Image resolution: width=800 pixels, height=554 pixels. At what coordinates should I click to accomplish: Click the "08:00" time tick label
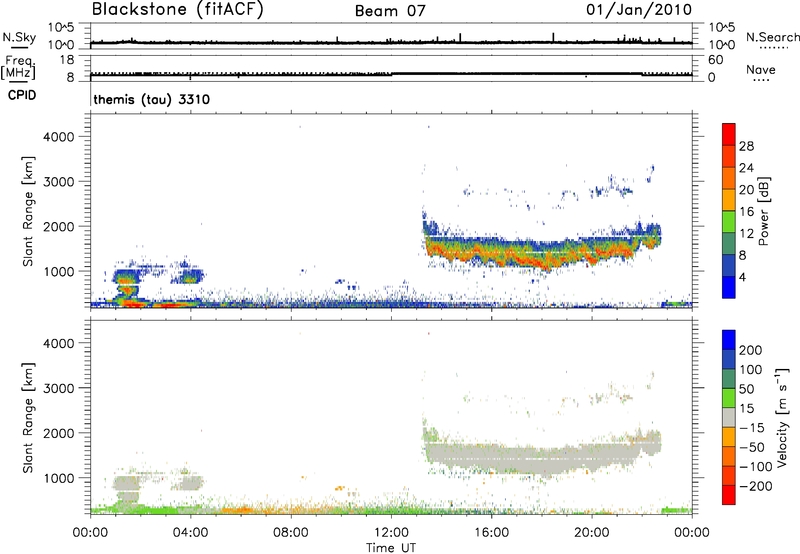(x=291, y=533)
